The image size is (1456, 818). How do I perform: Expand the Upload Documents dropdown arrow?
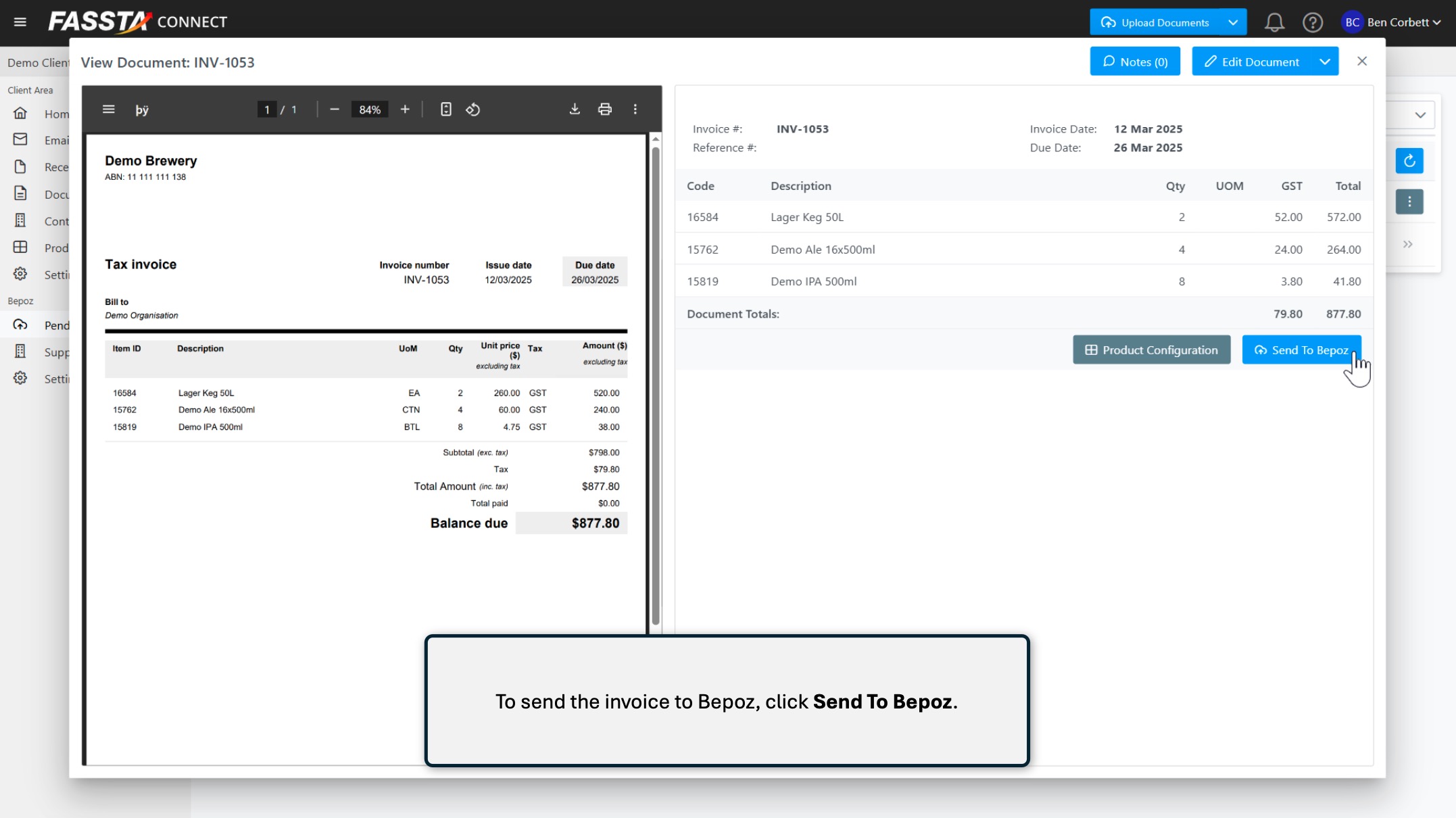[1234, 22]
